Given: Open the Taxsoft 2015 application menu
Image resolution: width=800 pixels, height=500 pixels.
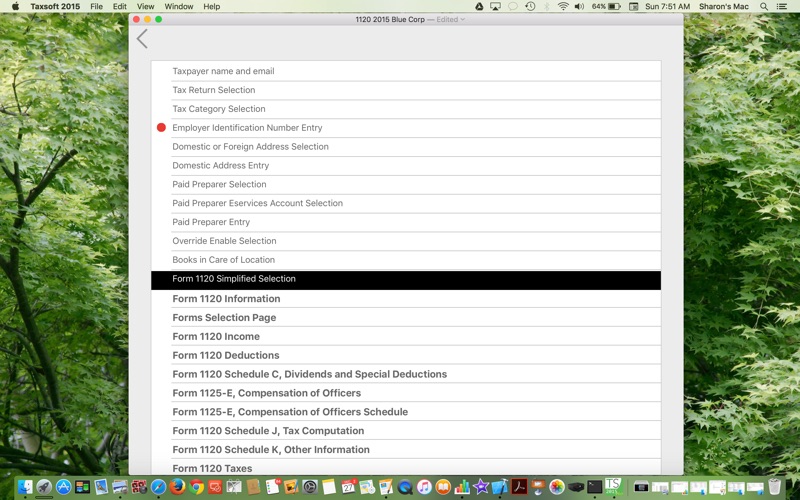Looking at the screenshot, I should (x=55, y=6).
